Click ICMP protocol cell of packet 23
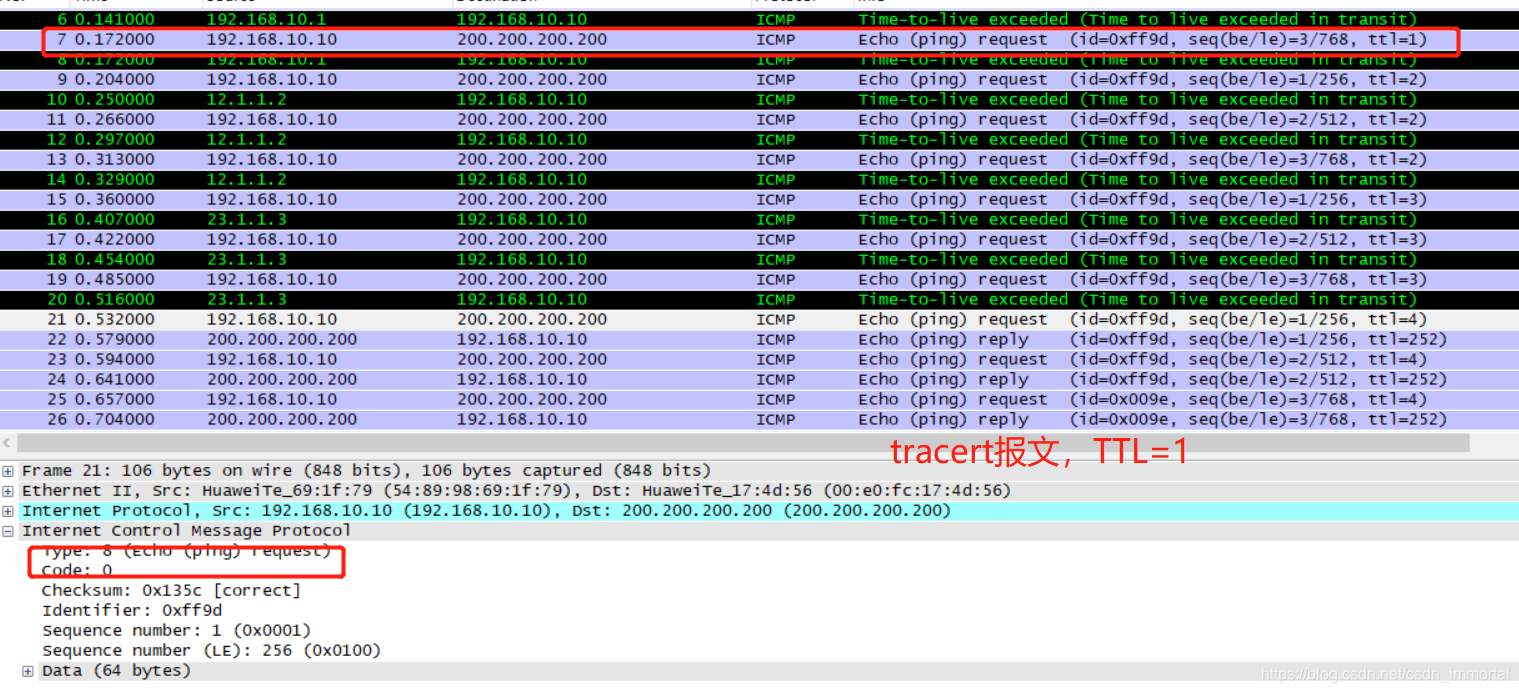This screenshot has width=1519, height=693. pos(775,360)
